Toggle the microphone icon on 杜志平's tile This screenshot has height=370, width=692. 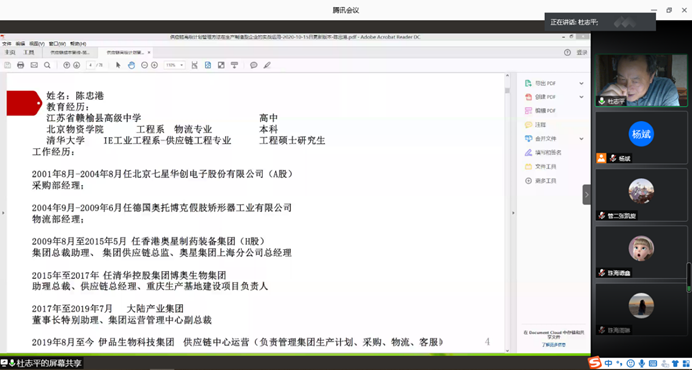coord(601,101)
